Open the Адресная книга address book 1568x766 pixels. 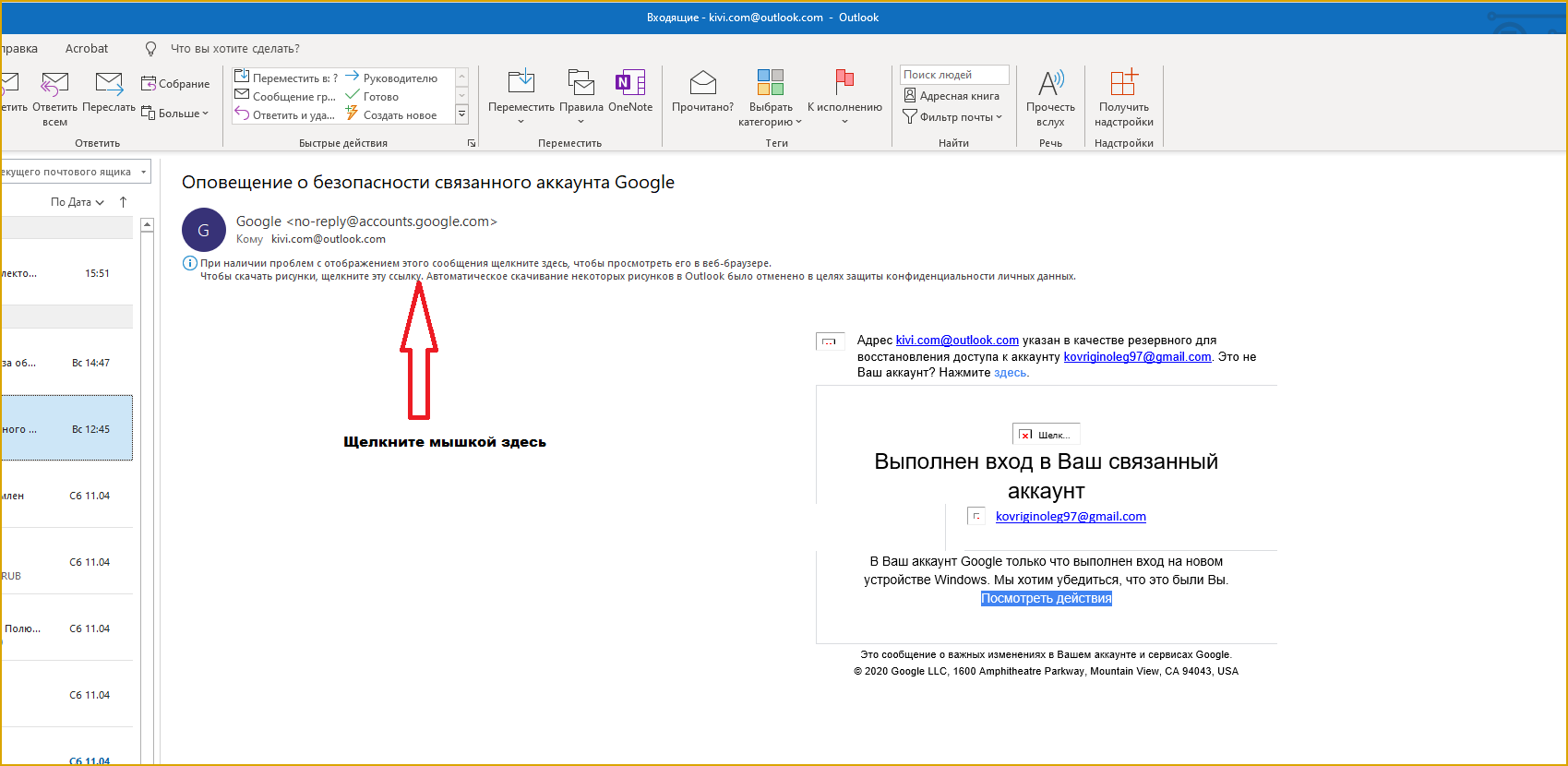952,96
